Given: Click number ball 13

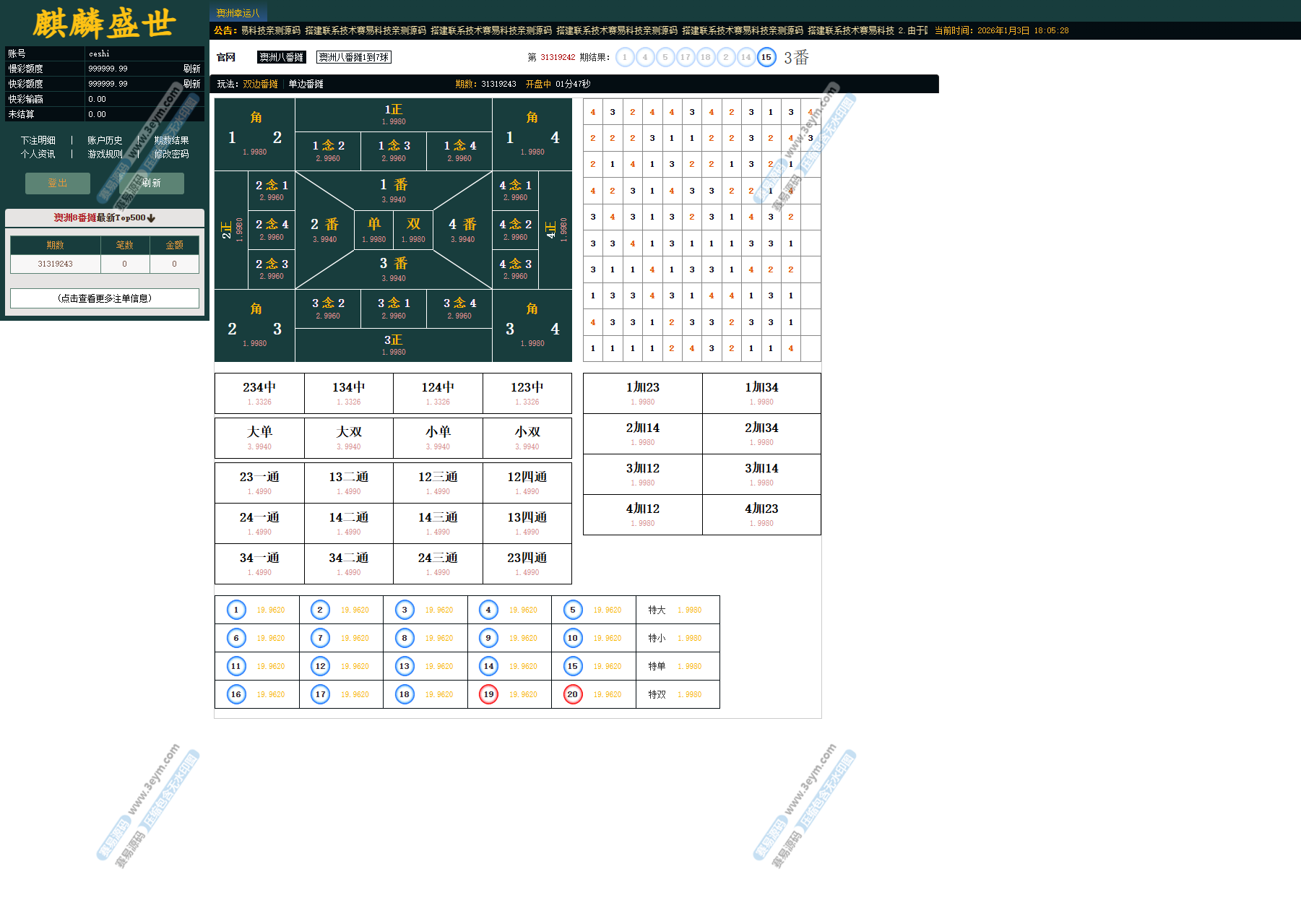Looking at the screenshot, I should pyautogui.click(x=405, y=666).
